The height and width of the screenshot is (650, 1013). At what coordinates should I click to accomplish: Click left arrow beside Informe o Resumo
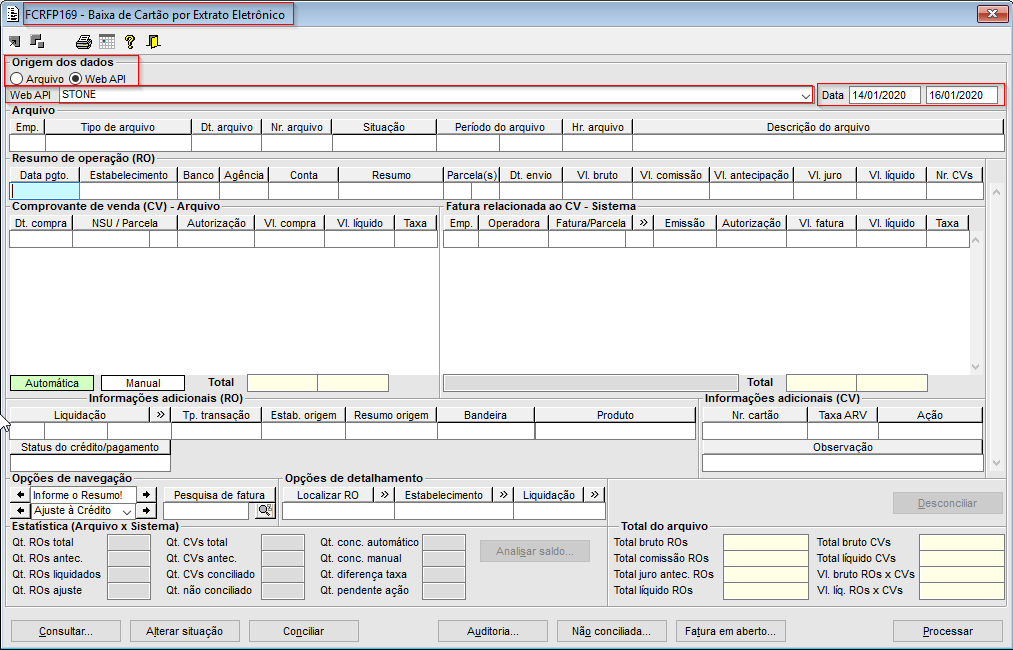(x=21, y=495)
